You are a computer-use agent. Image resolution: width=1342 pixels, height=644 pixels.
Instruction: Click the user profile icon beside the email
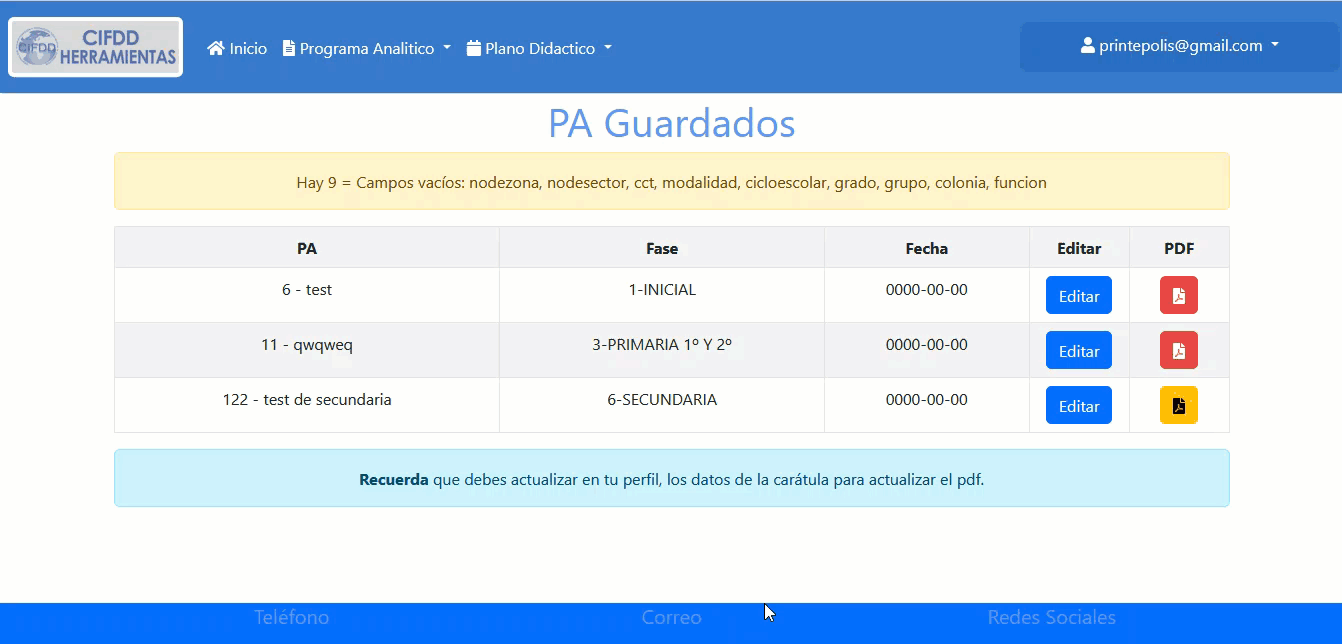click(x=1088, y=46)
